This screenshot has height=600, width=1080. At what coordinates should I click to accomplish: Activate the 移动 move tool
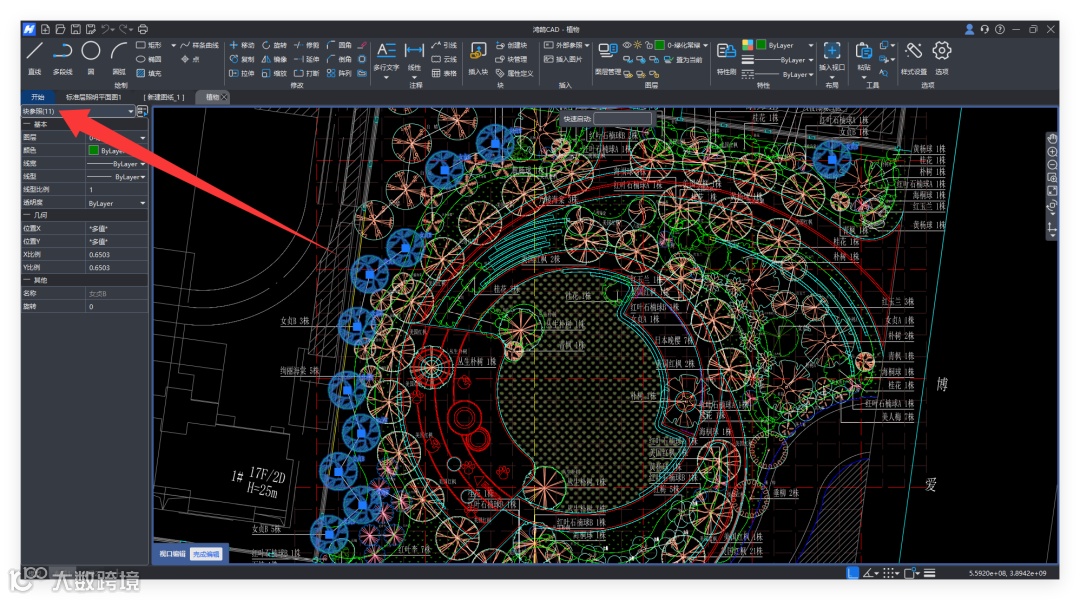[242, 45]
